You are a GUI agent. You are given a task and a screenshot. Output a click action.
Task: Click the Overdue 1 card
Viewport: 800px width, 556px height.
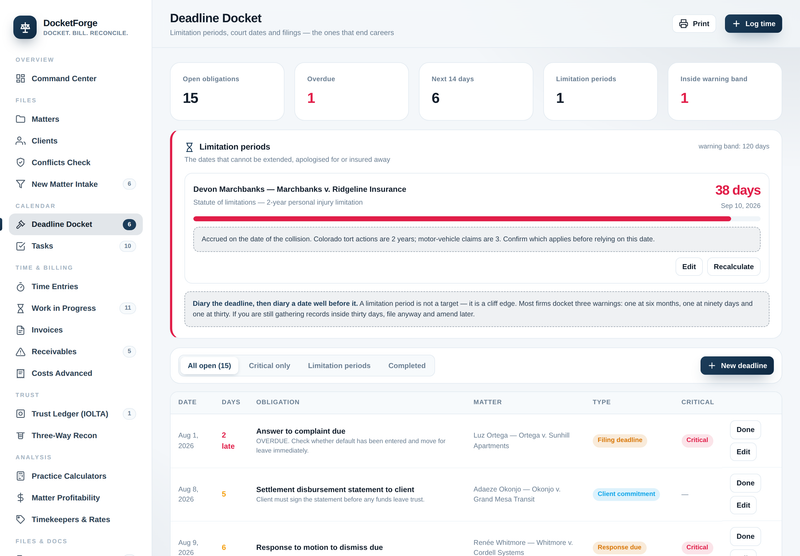(x=352, y=92)
